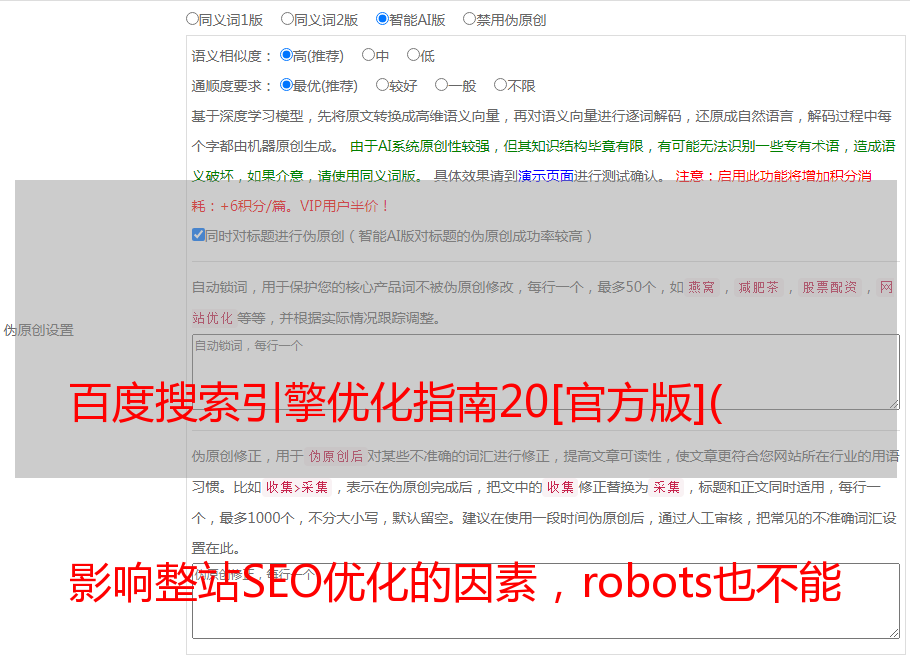Choose the 同义词2版 radio option
The image size is (911, 658).
(287, 19)
